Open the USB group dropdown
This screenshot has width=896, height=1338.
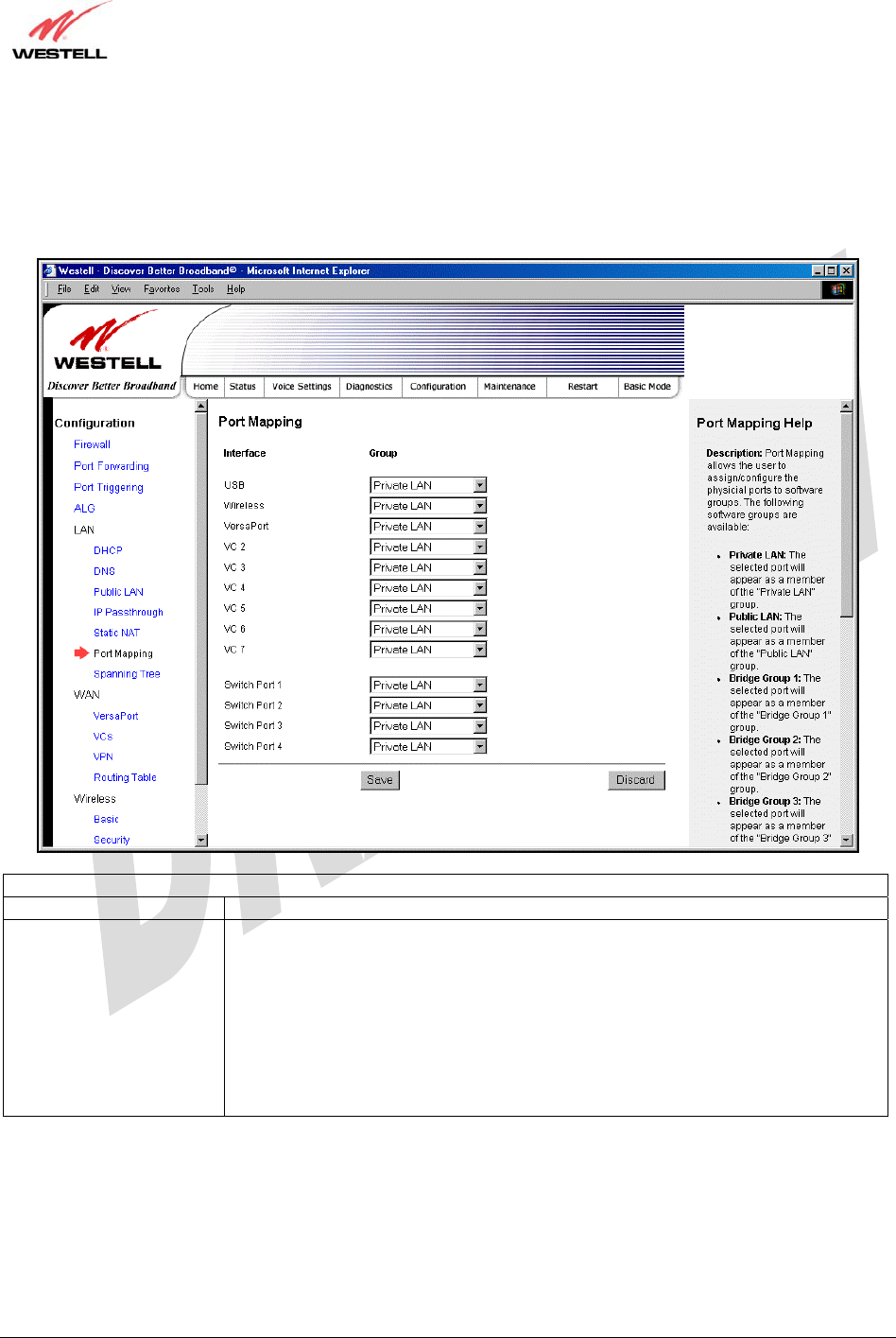pyautogui.click(x=428, y=485)
